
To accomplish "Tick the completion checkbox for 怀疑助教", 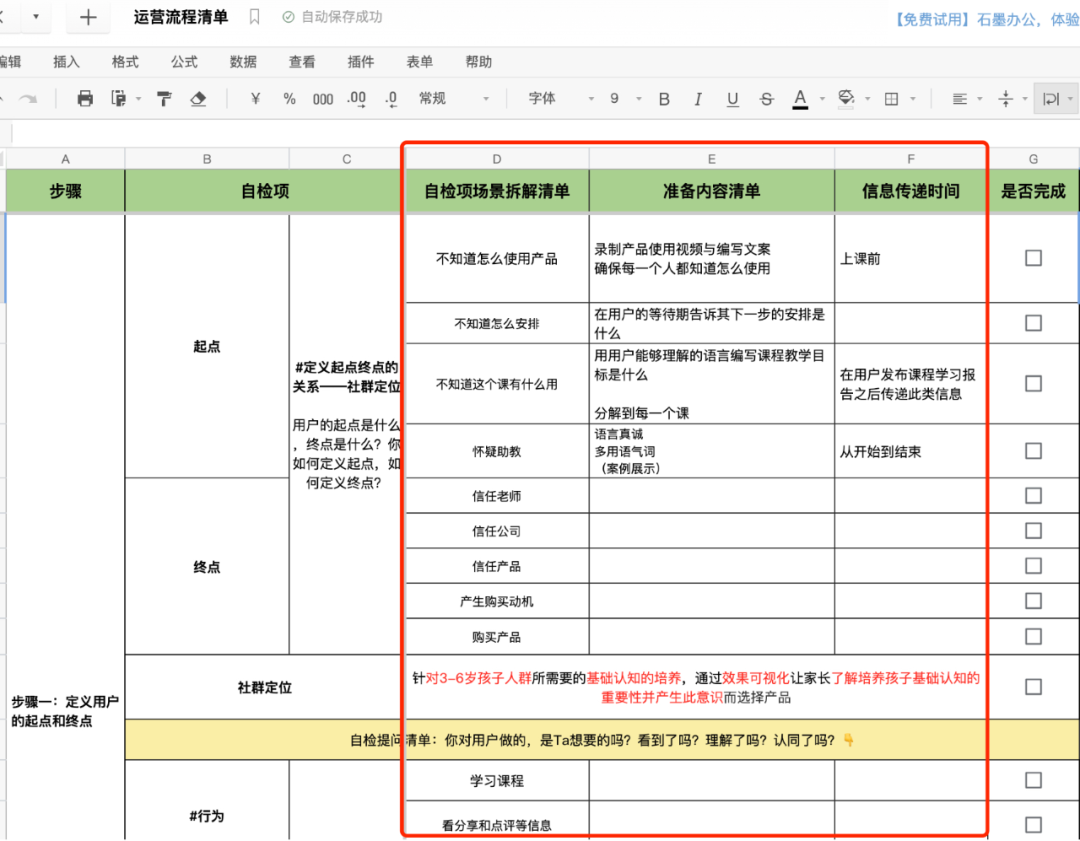I will pos(1033,451).
